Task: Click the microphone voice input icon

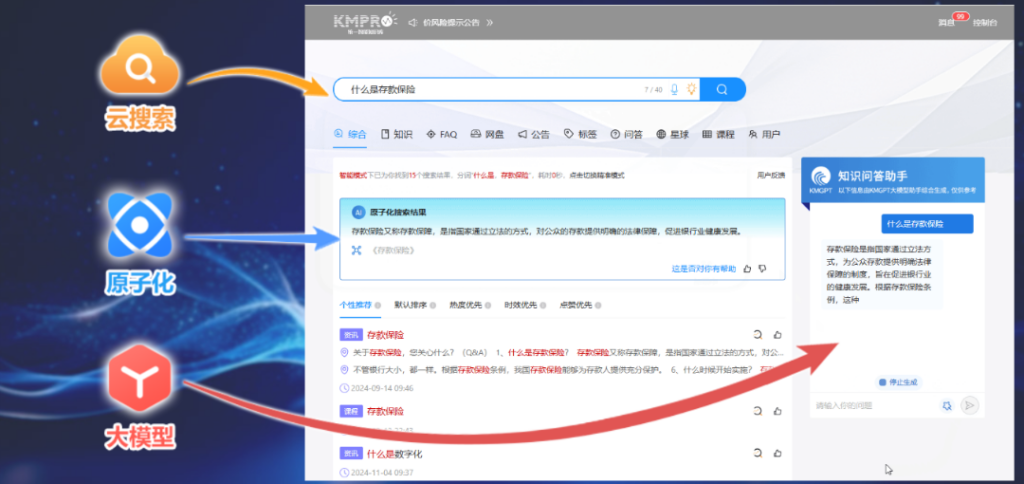Action: [x=675, y=89]
